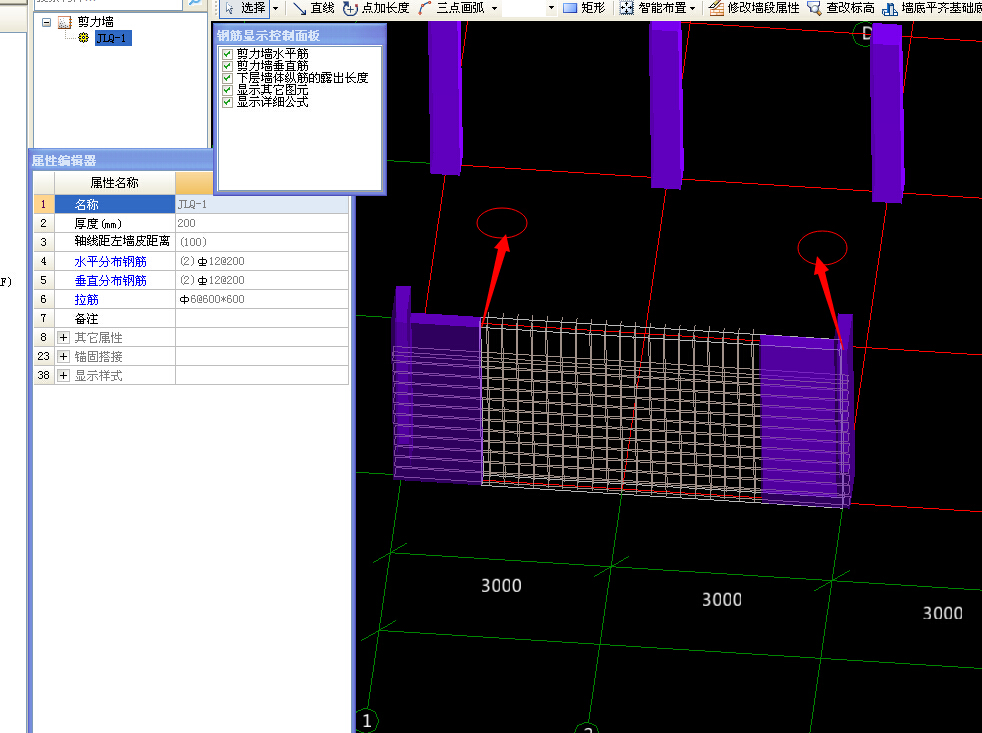Click the middle 3000 dimension label
The image size is (982, 733).
pos(721,600)
